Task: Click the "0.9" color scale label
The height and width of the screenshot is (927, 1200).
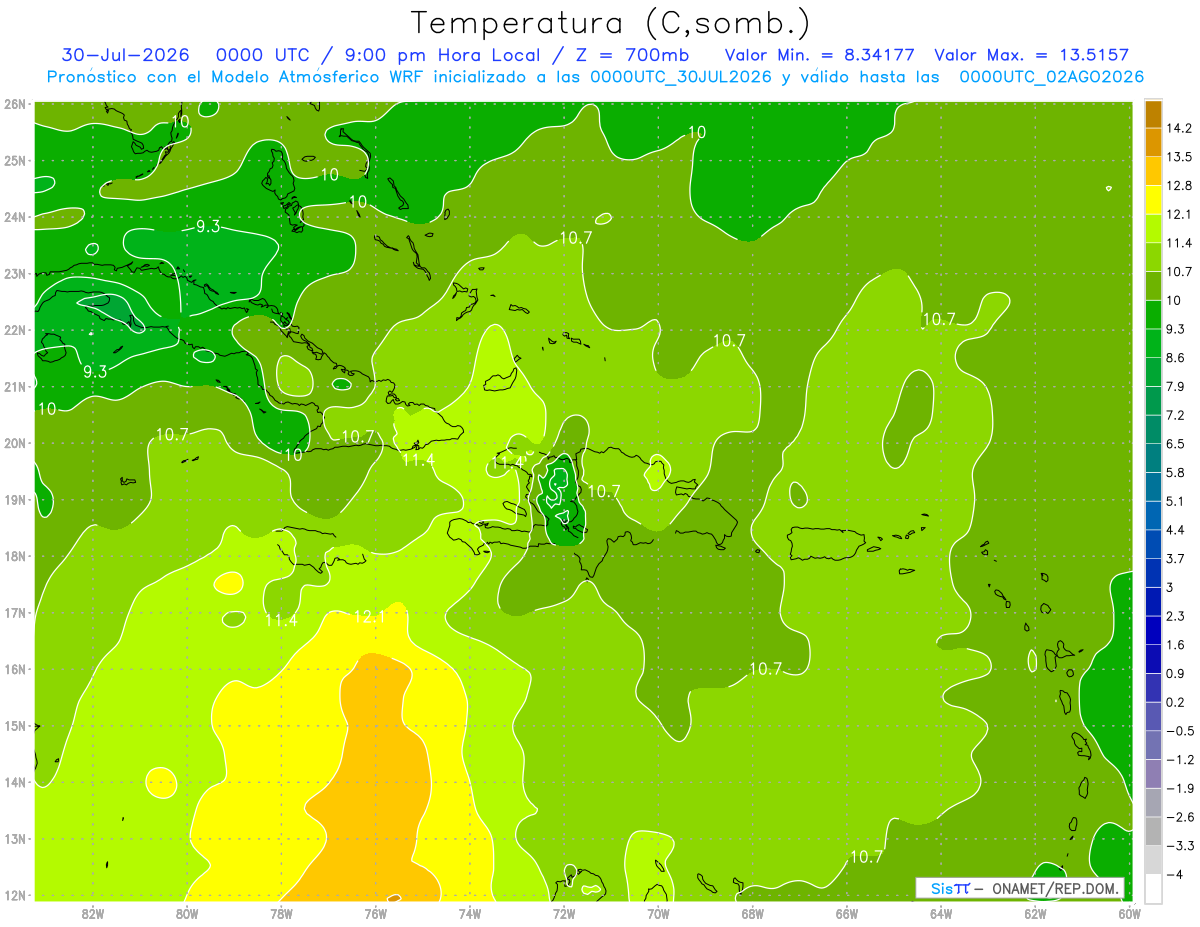Action: [x=1178, y=674]
